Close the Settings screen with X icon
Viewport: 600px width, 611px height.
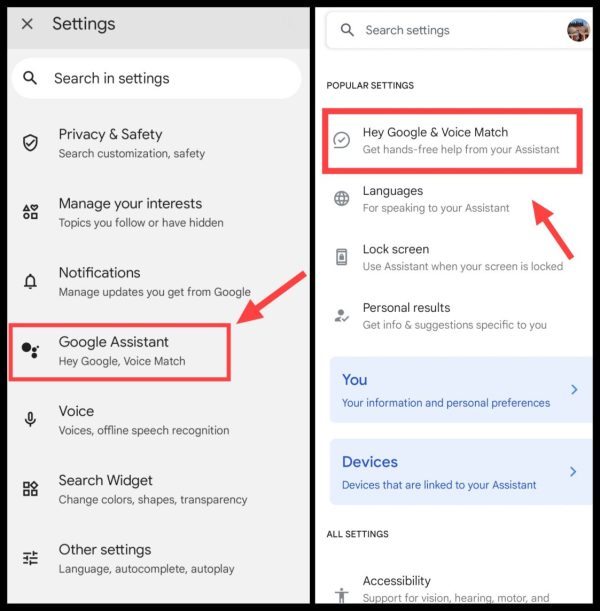(27, 24)
